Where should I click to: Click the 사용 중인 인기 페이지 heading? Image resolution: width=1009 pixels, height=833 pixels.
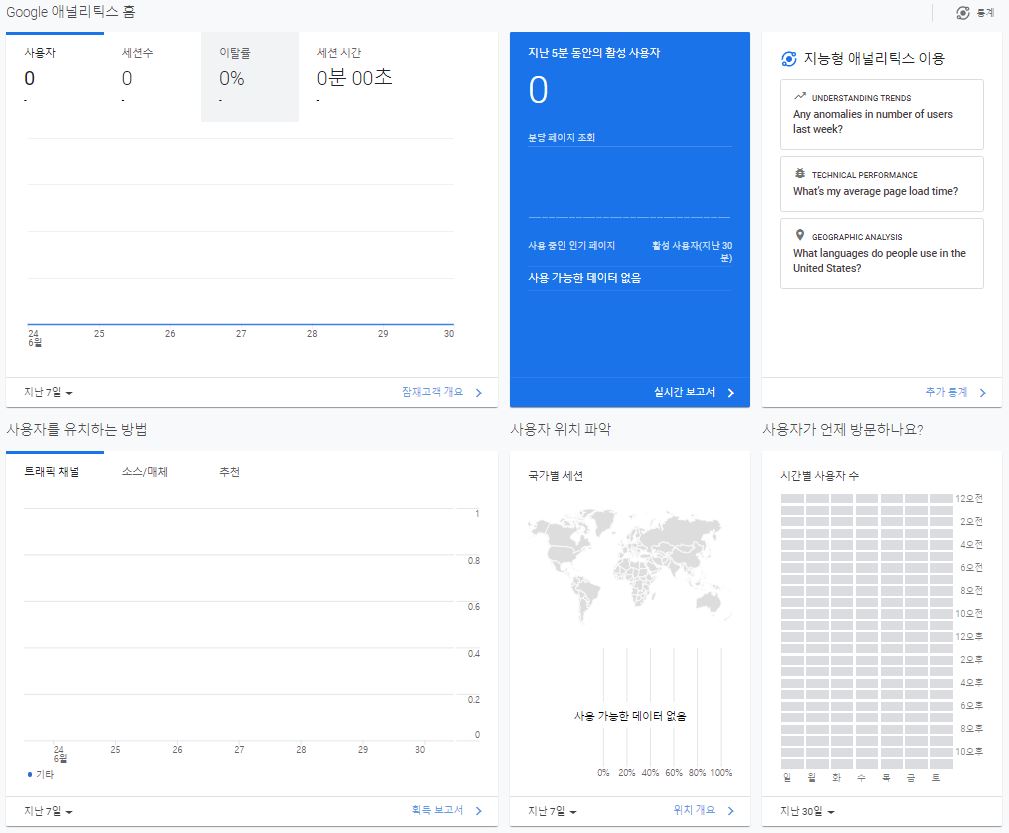pyautogui.click(x=571, y=245)
